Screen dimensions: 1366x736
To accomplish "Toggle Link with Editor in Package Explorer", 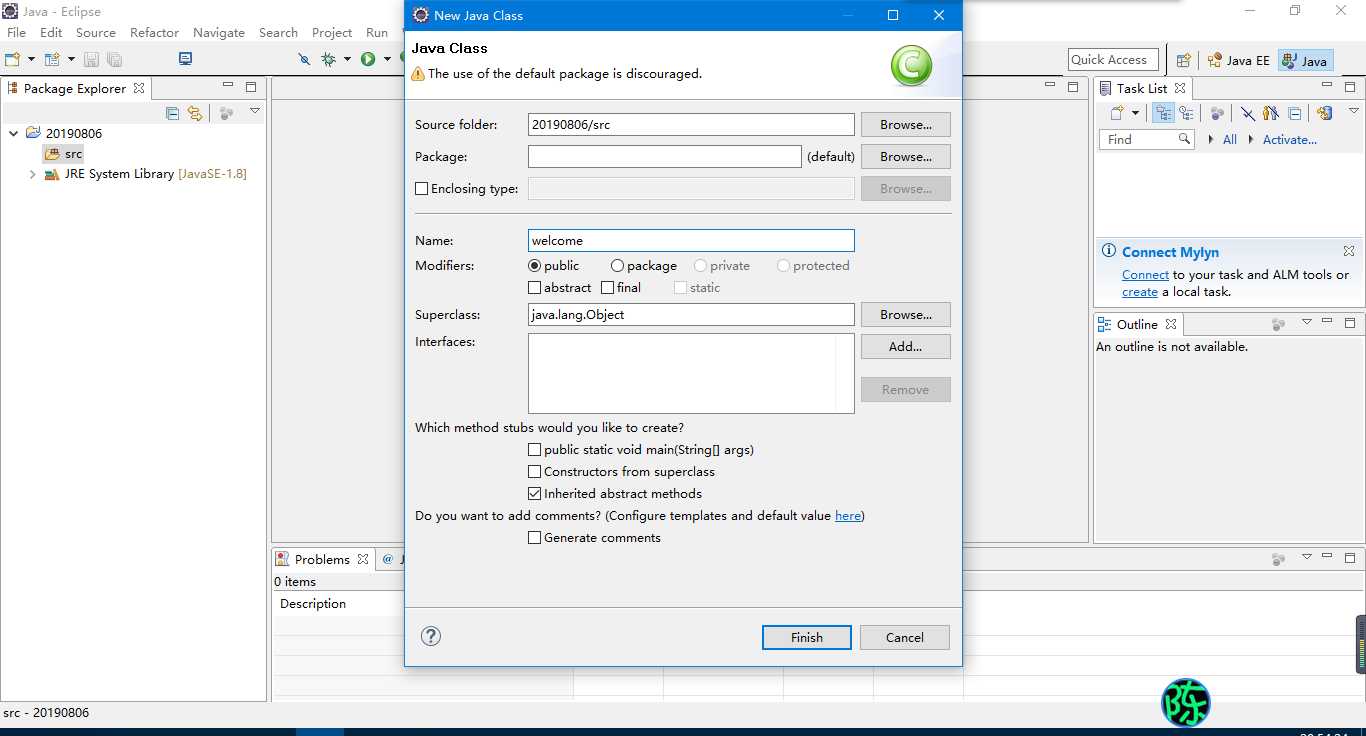I will click(x=195, y=113).
